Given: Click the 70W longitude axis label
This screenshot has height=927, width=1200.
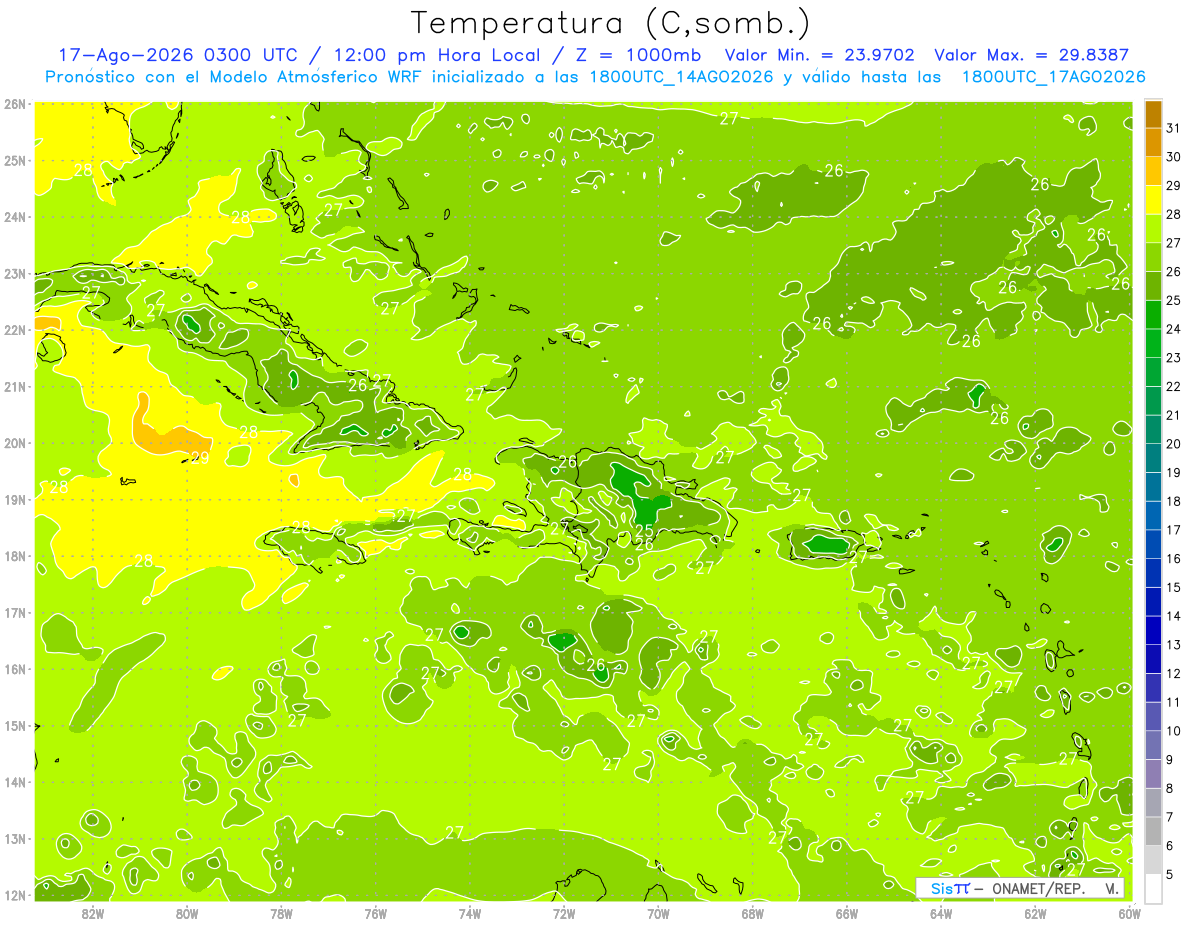Looking at the screenshot, I should coord(658,913).
